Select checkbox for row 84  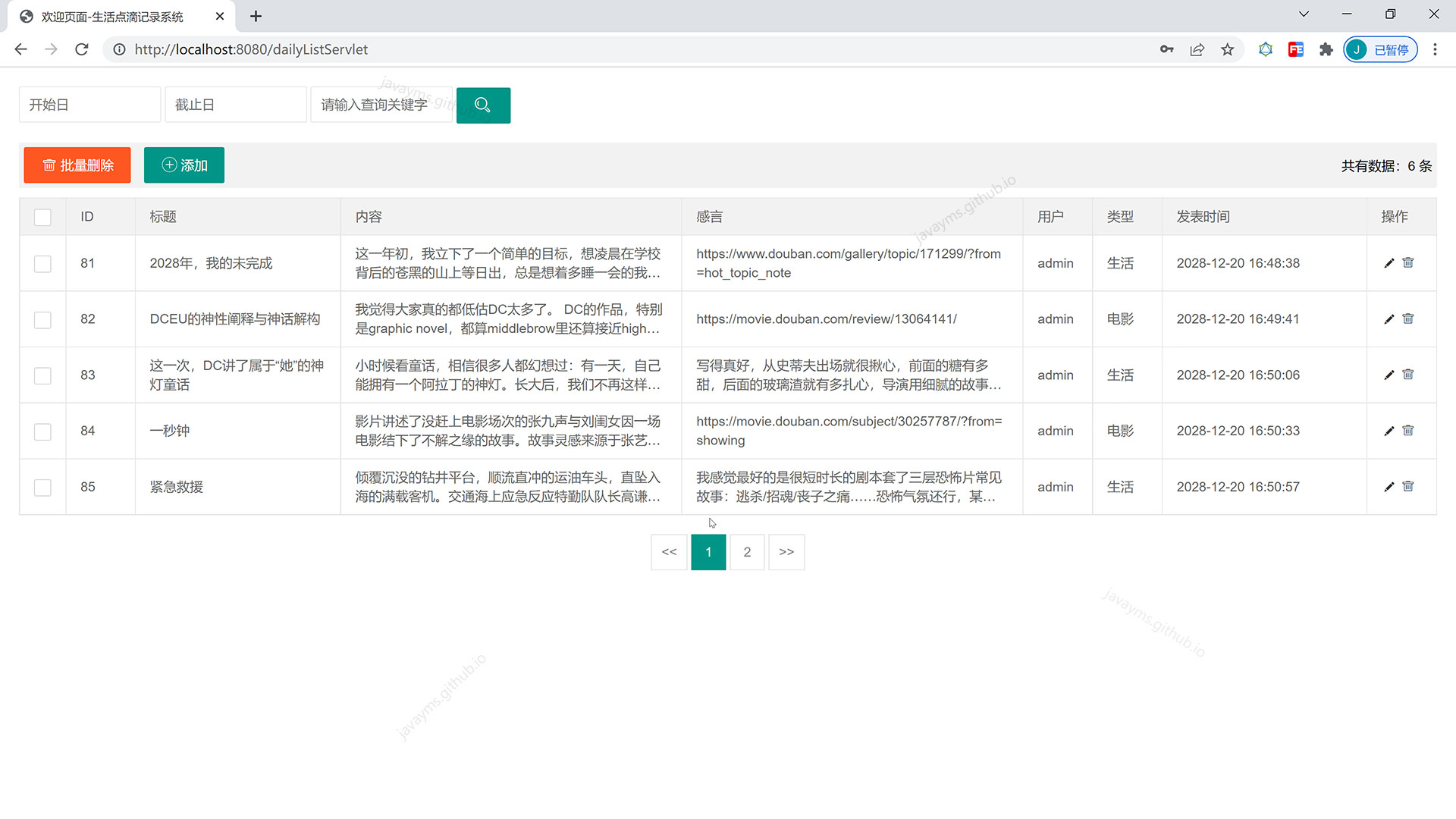42,431
